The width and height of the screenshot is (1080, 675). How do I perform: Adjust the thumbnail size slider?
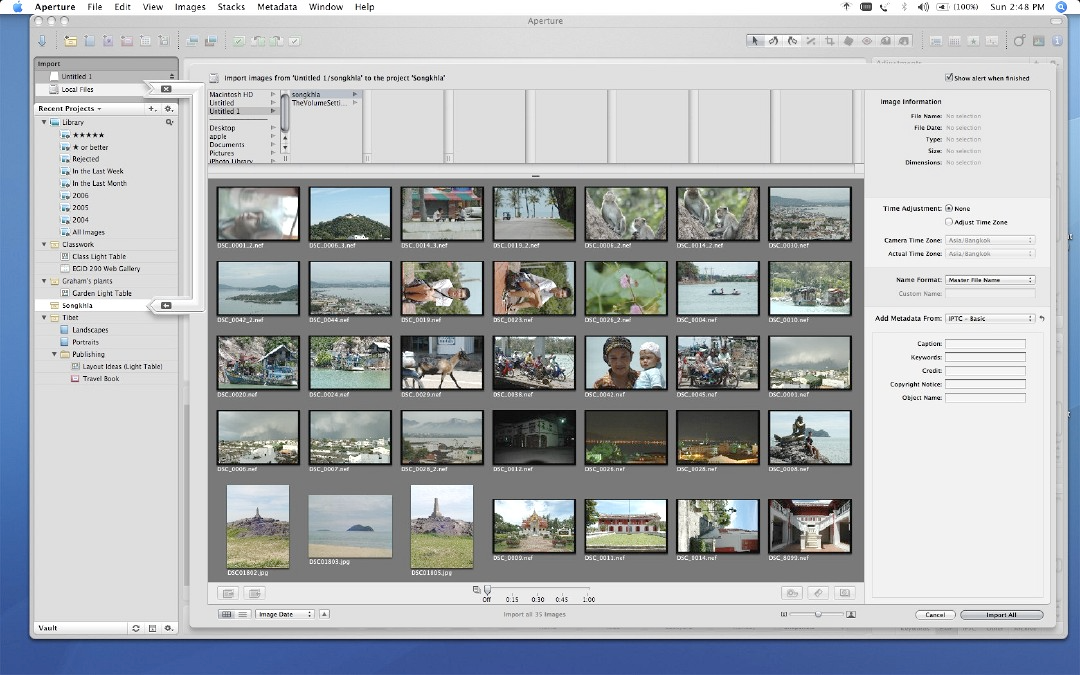point(818,614)
